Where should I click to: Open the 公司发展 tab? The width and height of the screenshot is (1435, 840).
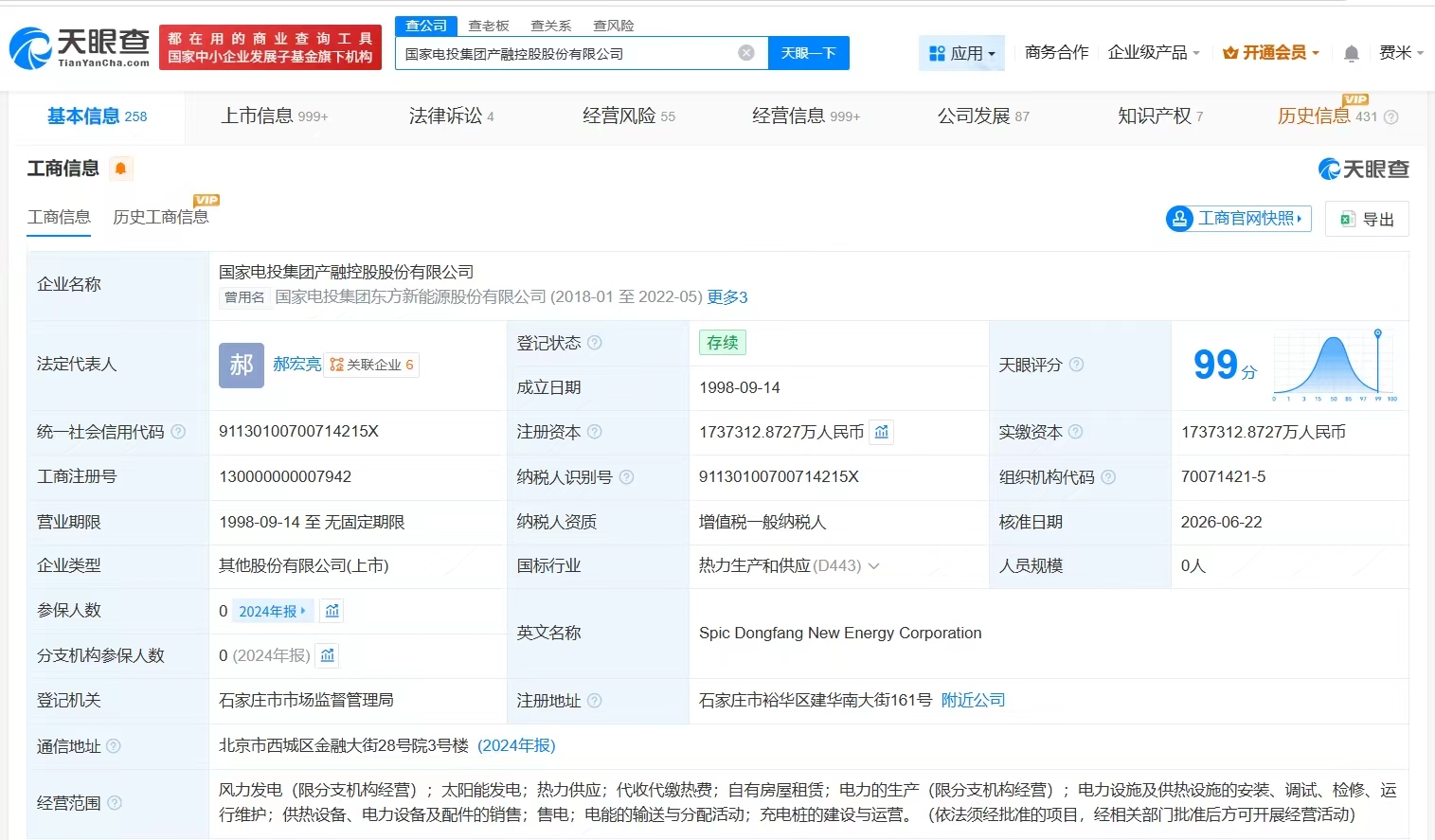point(983,116)
